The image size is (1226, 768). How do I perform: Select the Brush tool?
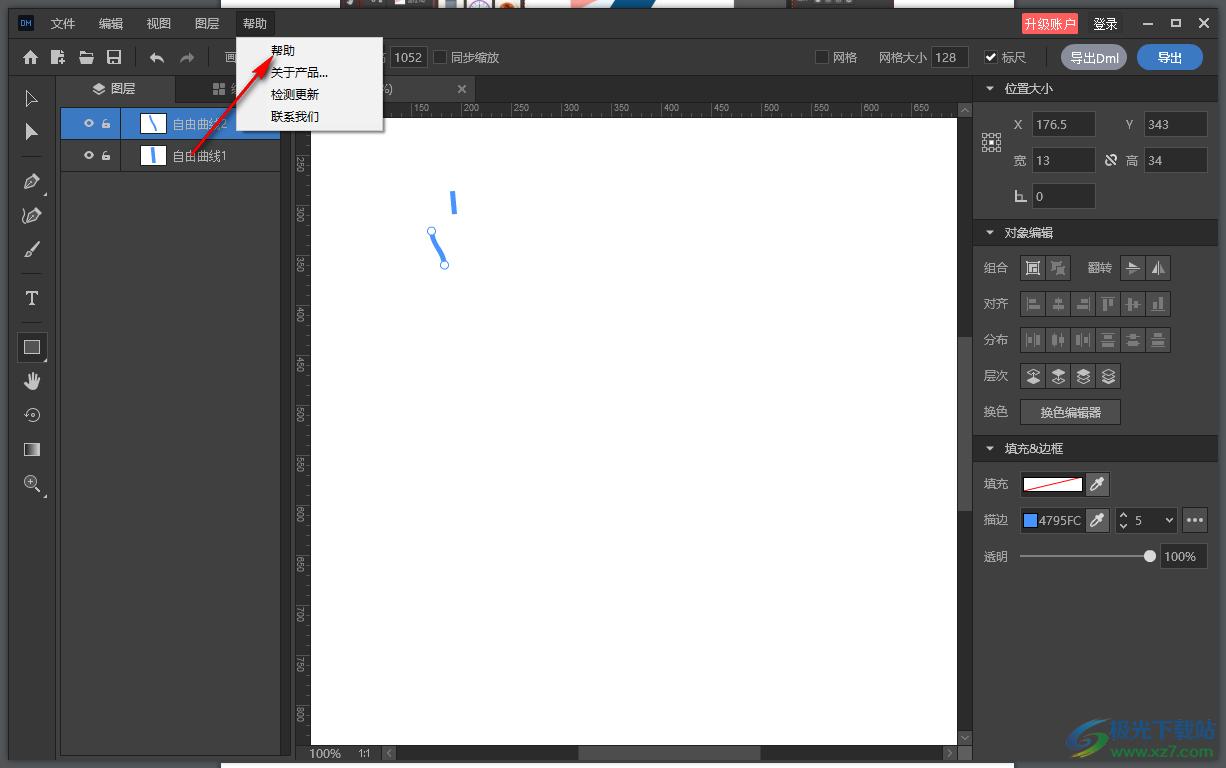click(31, 250)
